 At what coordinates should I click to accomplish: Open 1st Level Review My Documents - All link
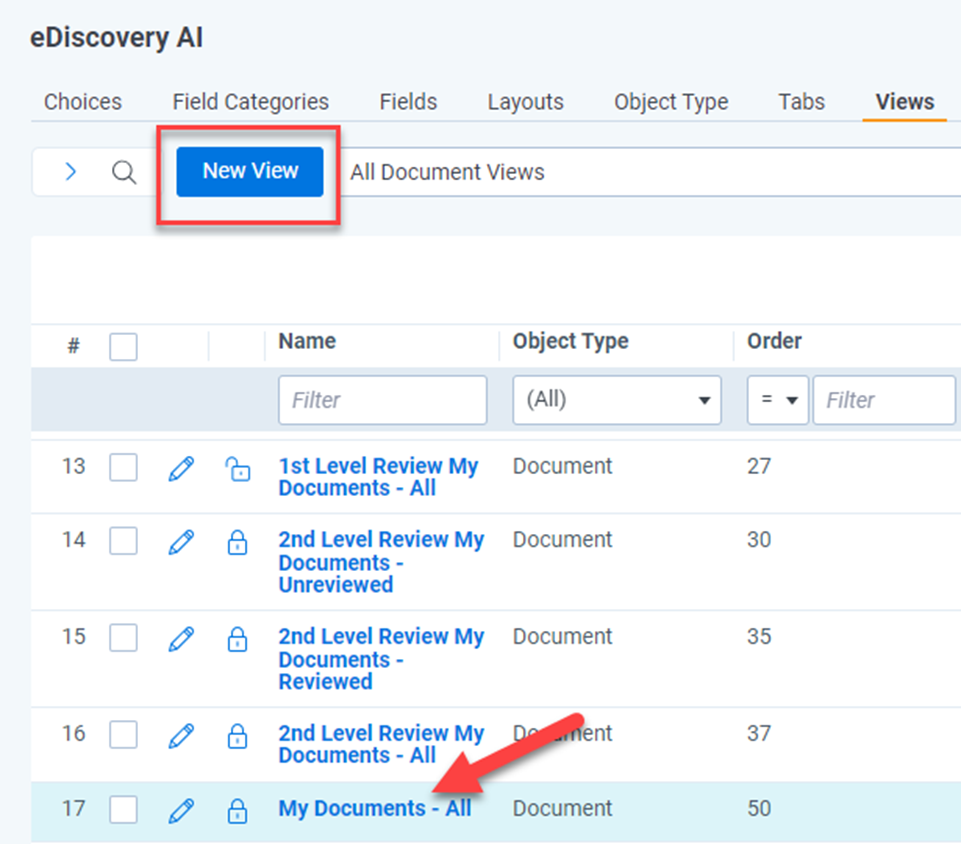[378, 477]
